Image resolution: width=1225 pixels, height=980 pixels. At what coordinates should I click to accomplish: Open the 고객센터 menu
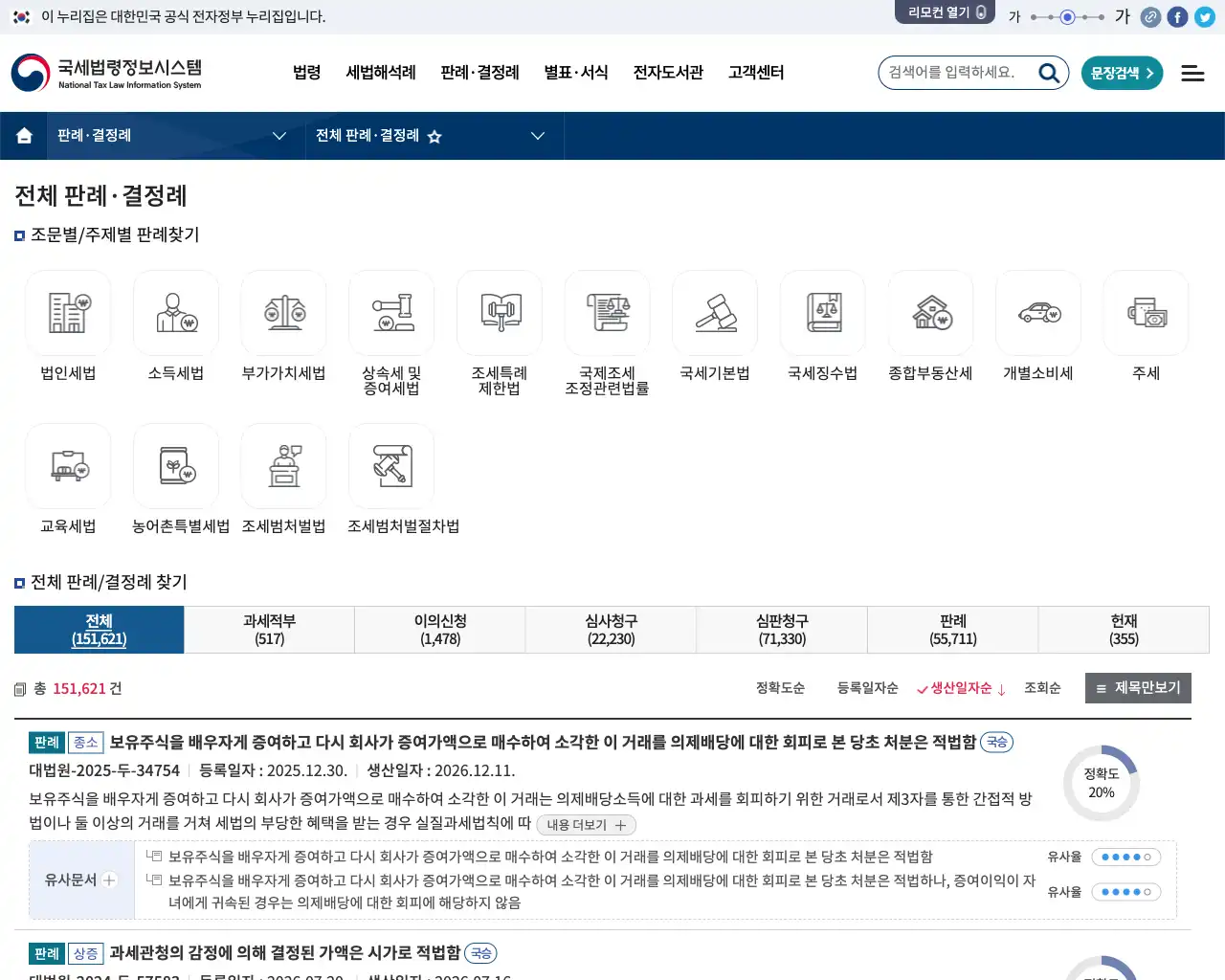(756, 73)
